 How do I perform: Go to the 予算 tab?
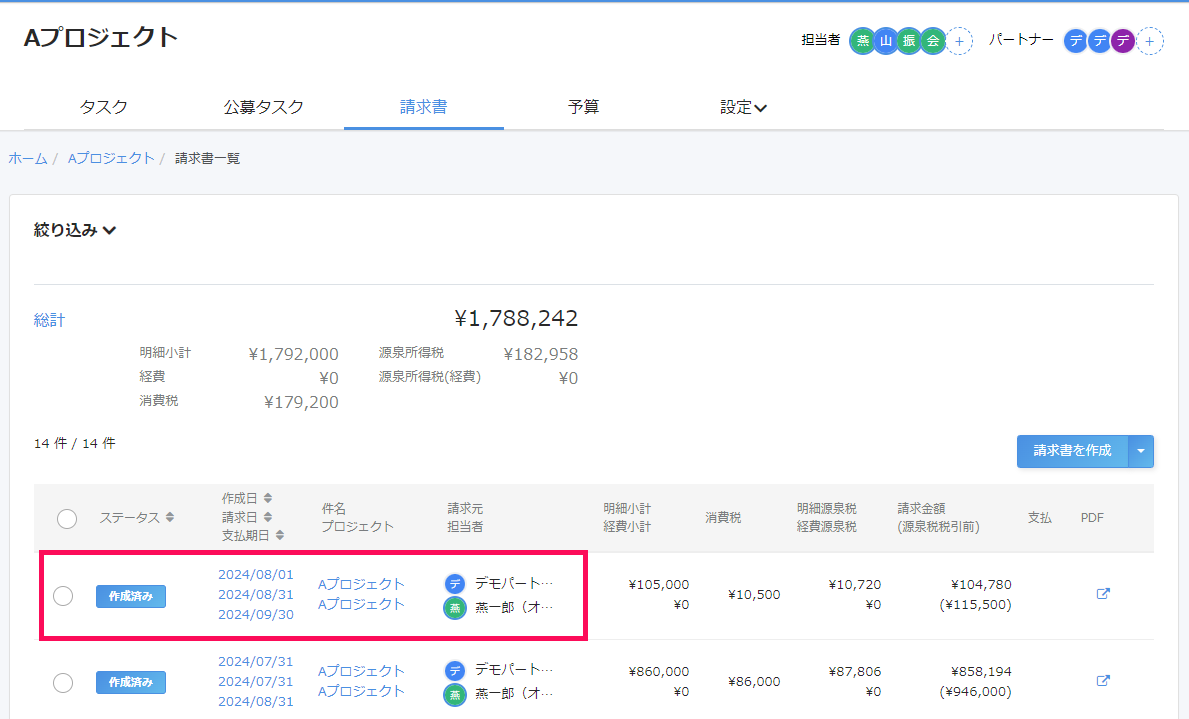pos(583,107)
